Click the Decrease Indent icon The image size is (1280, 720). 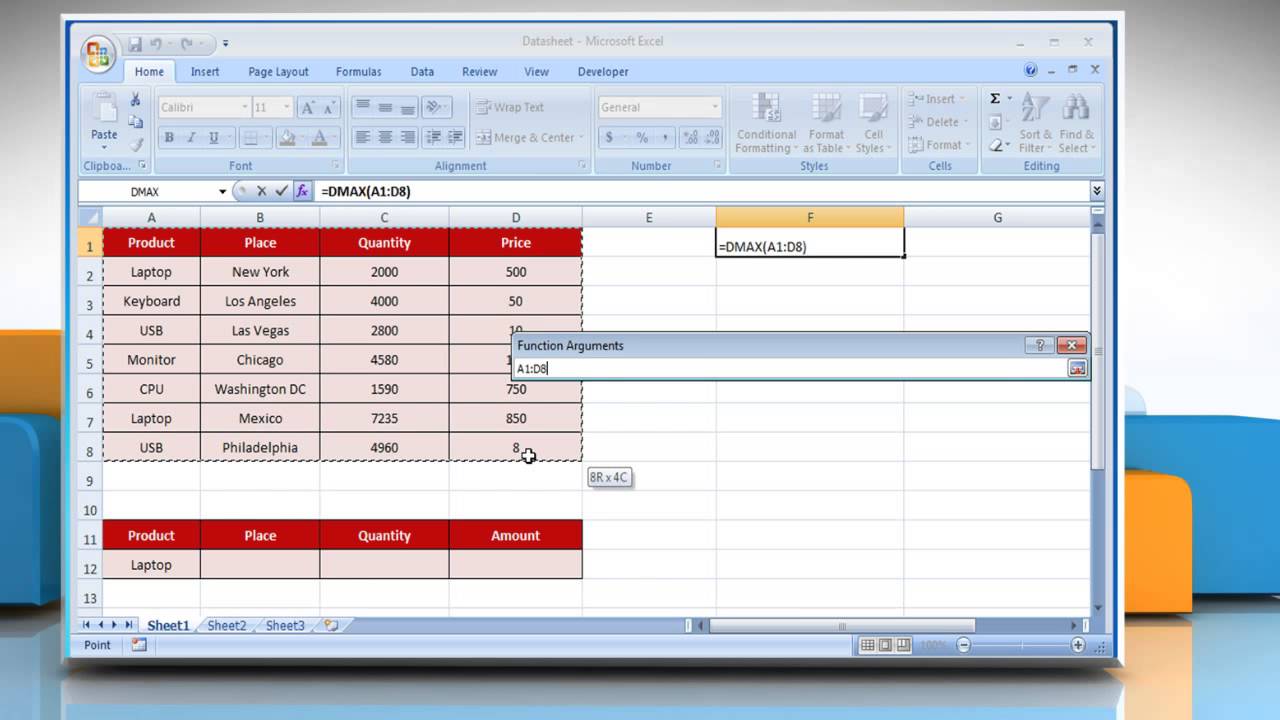433,138
